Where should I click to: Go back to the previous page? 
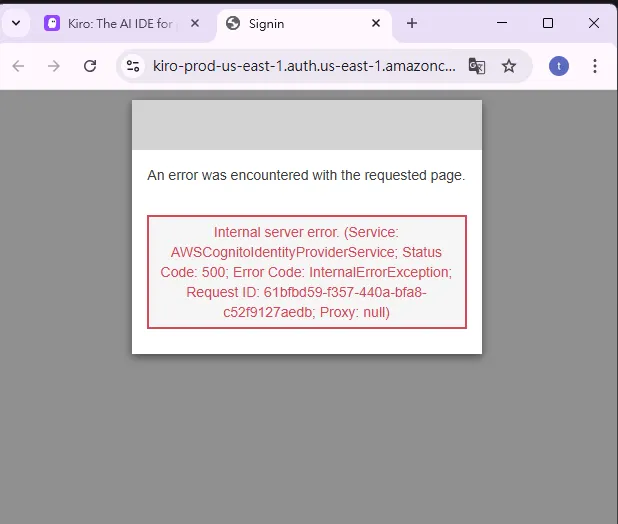[x=19, y=66]
